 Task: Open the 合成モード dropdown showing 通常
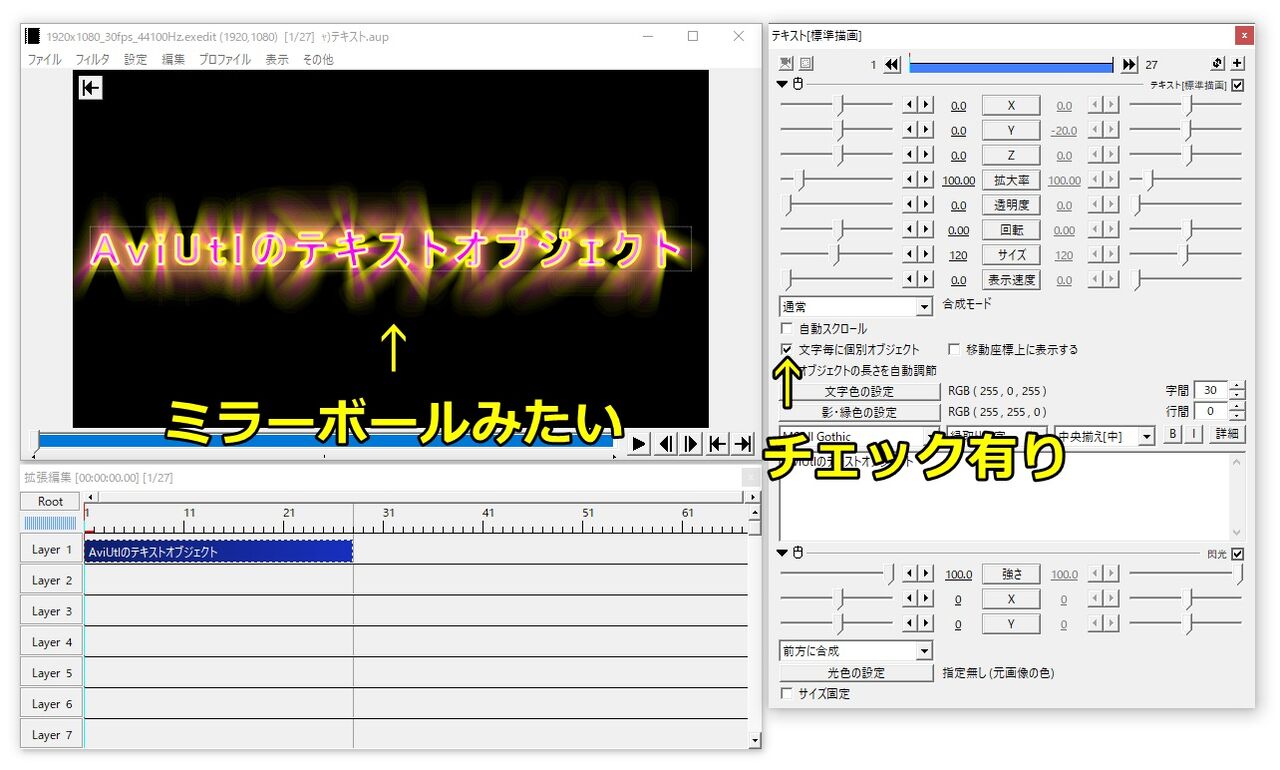pyautogui.click(x=855, y=305)
